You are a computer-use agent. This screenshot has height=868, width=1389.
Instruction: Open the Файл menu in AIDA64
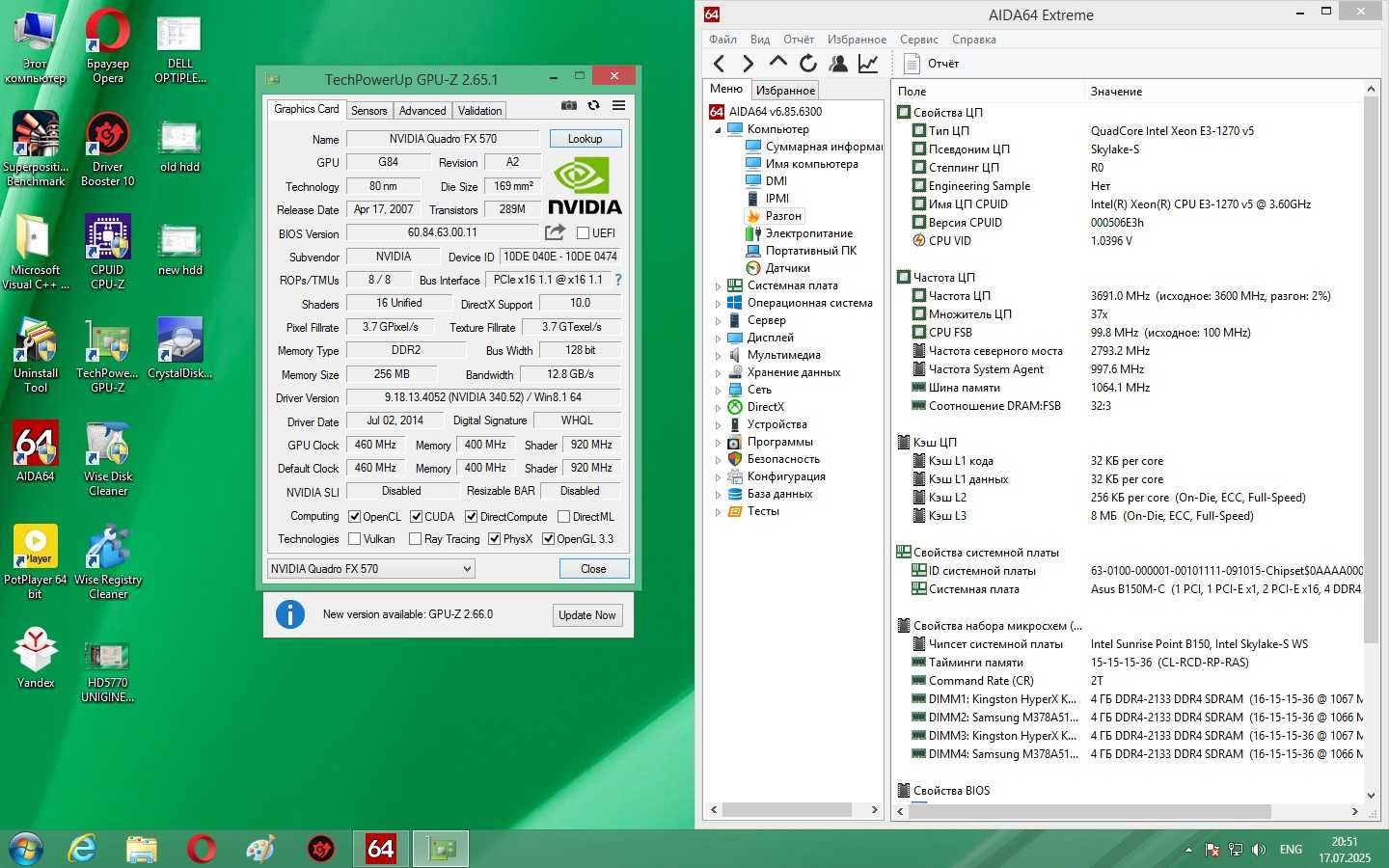[722, 40]
